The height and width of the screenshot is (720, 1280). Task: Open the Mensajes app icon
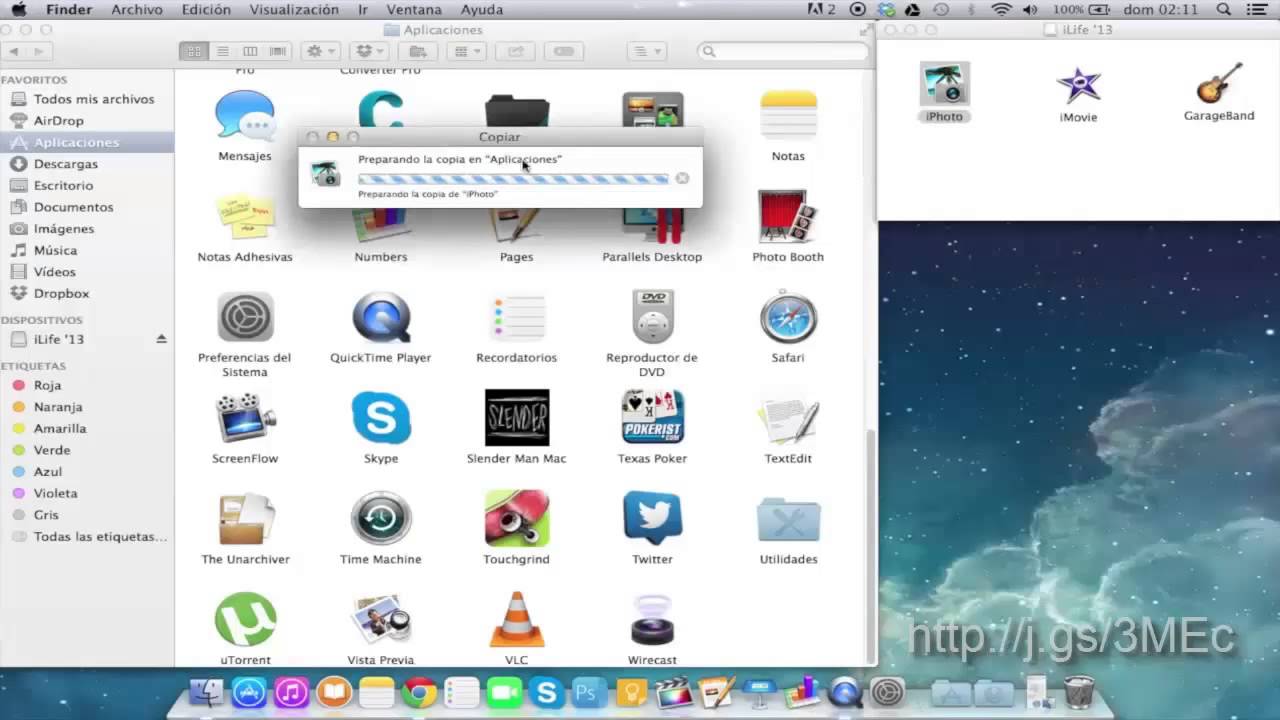[x=245, y=116]
